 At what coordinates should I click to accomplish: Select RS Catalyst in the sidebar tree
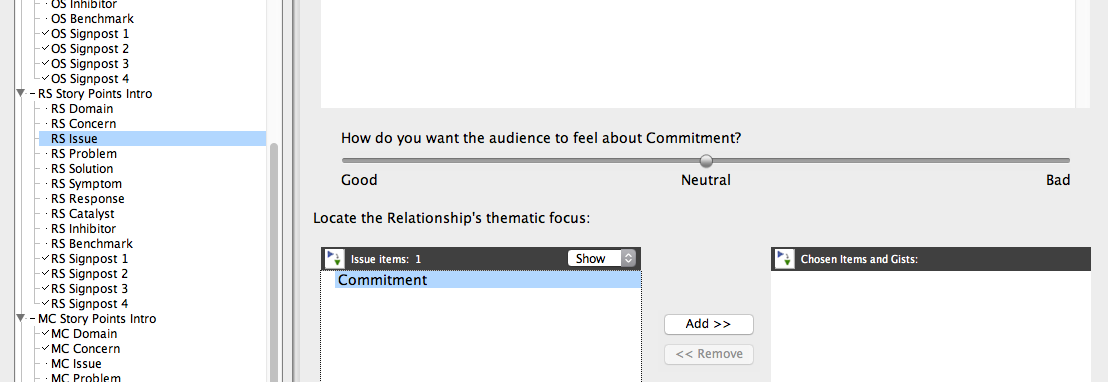tap(83, 214)
